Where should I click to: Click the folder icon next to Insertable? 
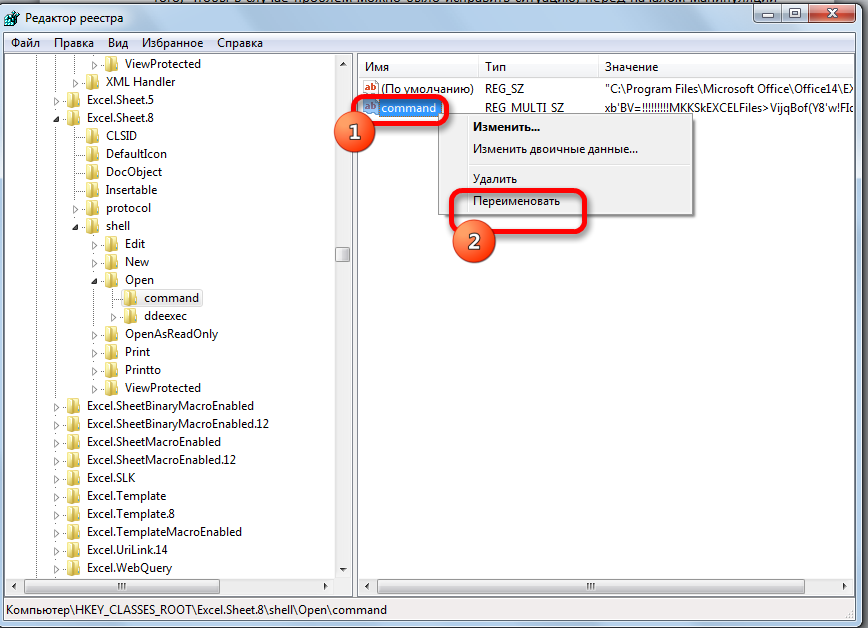pyautogui.click(x=92, y=190)
